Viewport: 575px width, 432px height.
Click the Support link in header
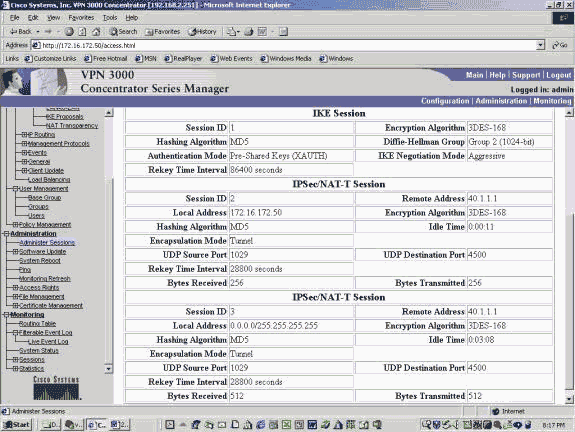(x=526, y=75)
